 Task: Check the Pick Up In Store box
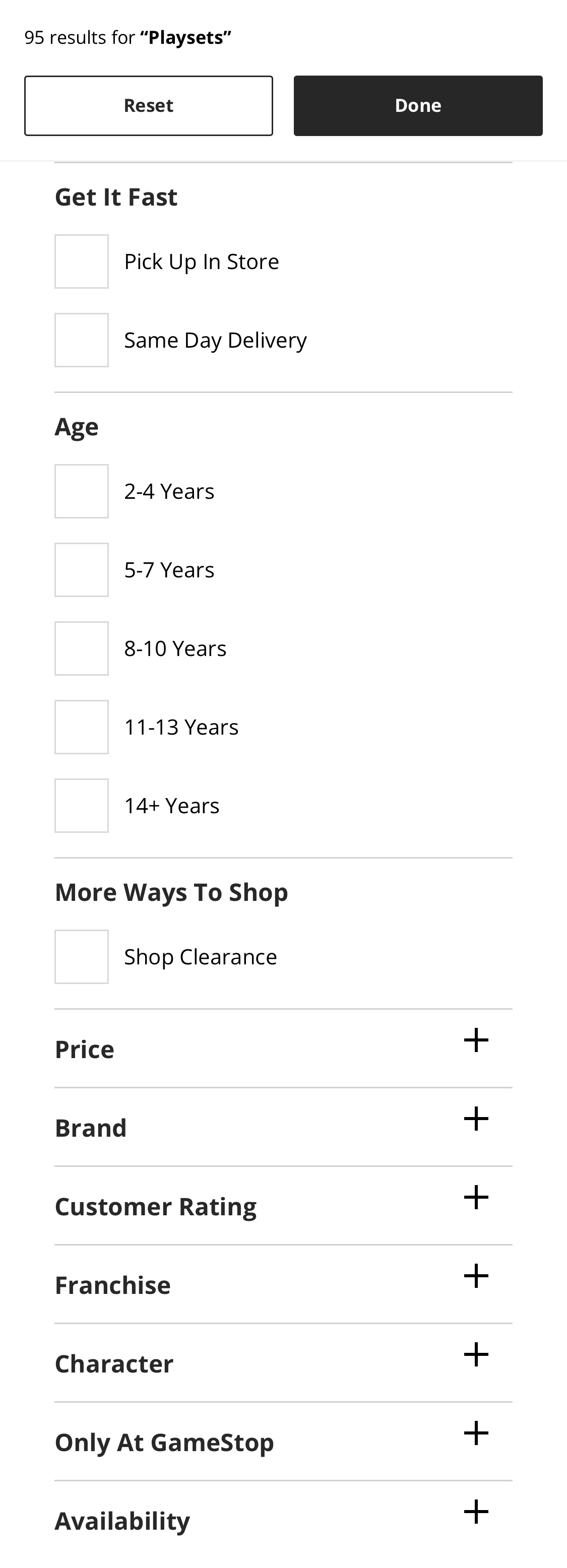82,262
